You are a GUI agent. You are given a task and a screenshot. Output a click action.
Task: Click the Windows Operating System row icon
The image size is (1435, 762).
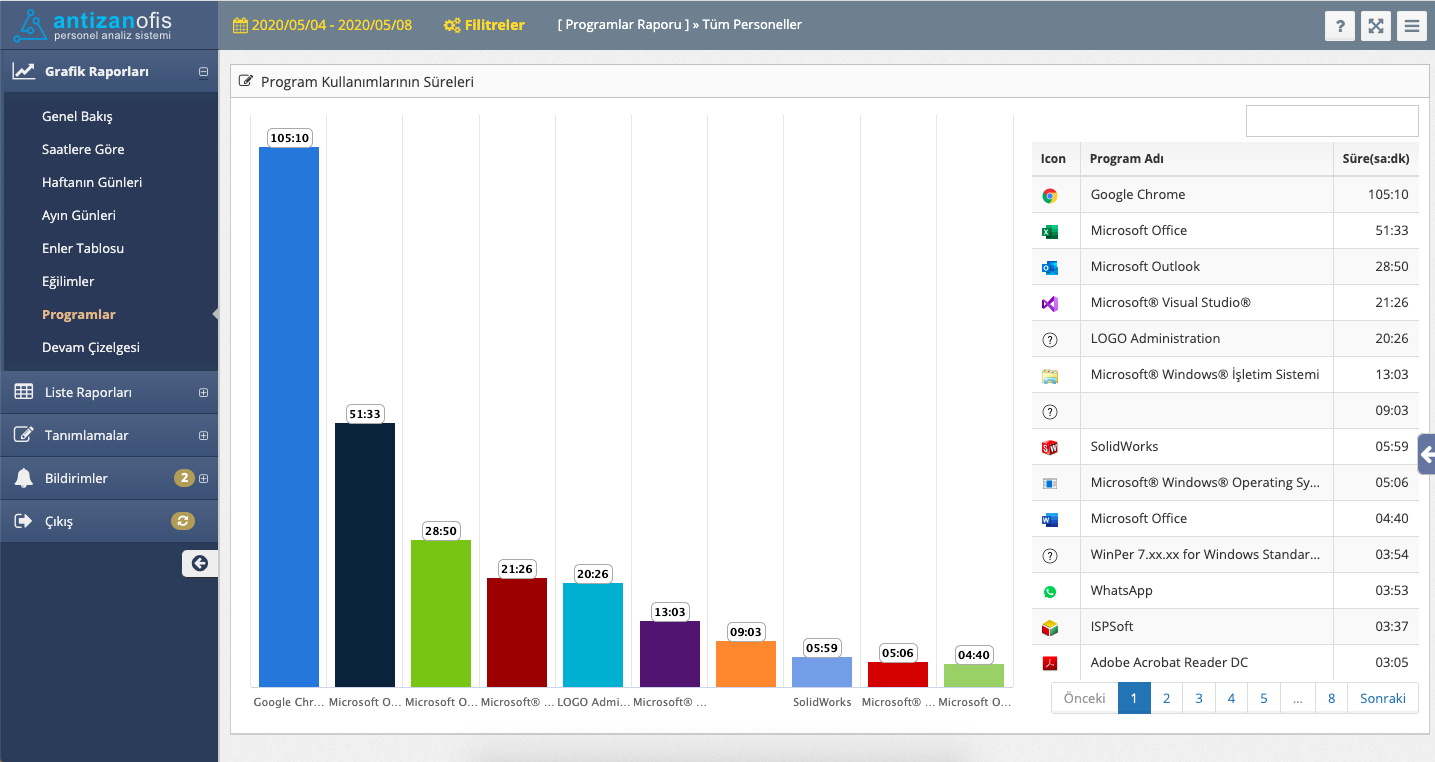[x=1050, y=484]
